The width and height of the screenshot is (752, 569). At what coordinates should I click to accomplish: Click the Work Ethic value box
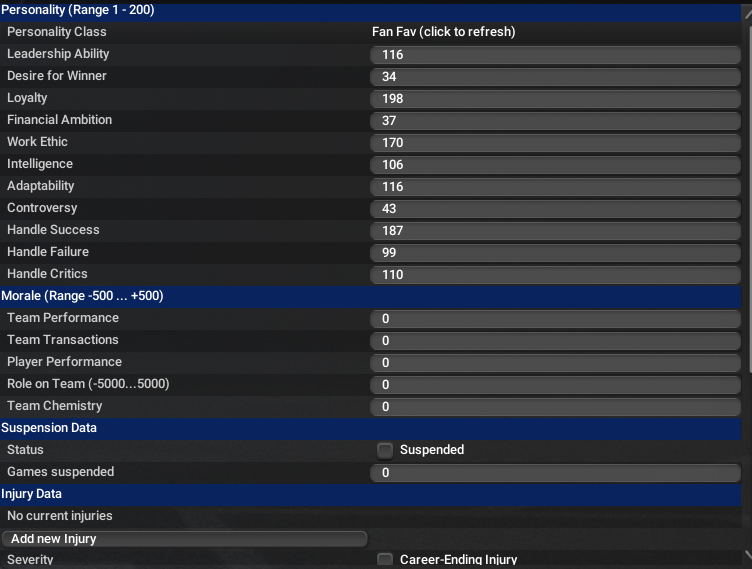[555, 143]
